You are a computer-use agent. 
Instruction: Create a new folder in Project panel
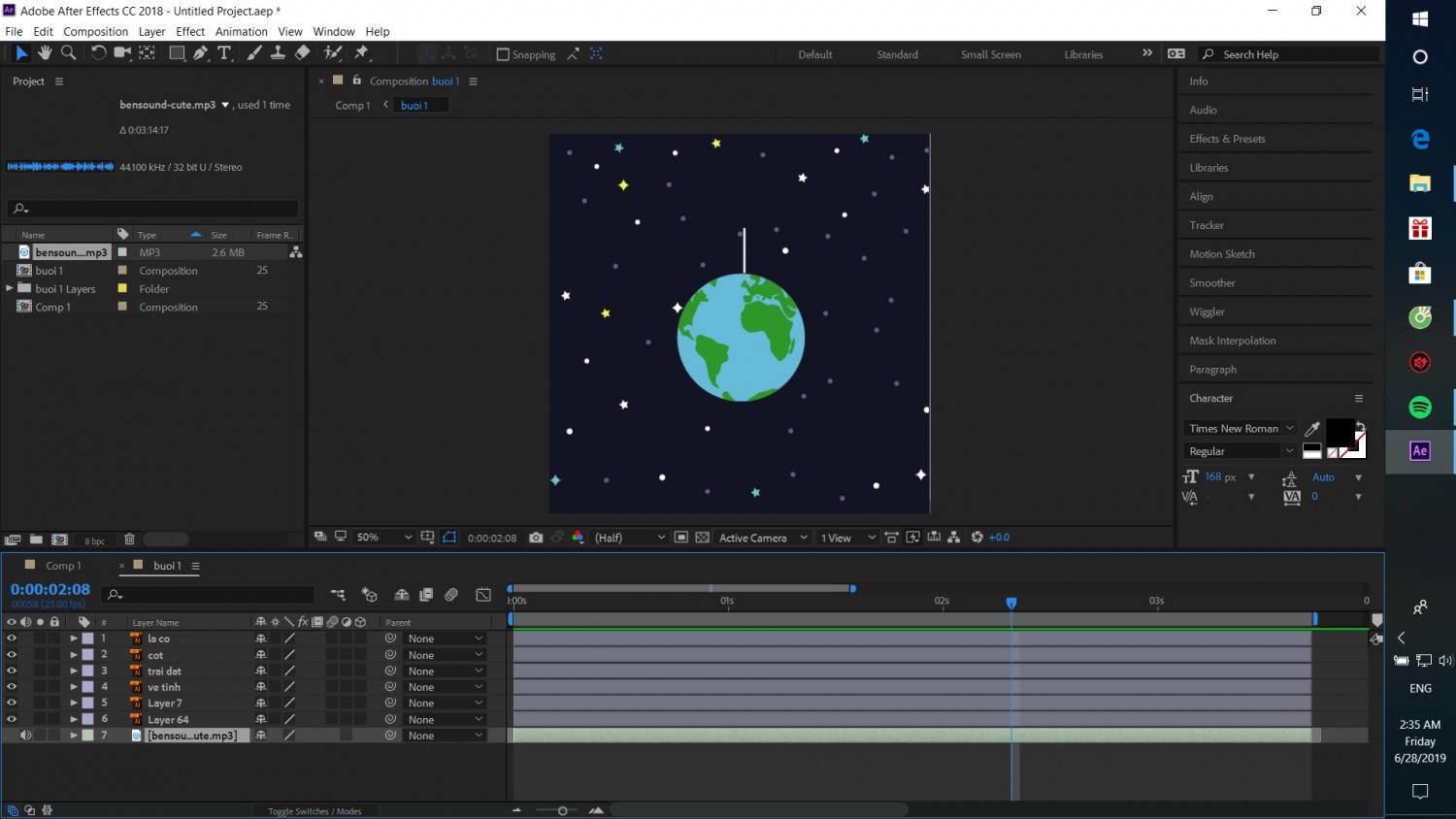36,540
